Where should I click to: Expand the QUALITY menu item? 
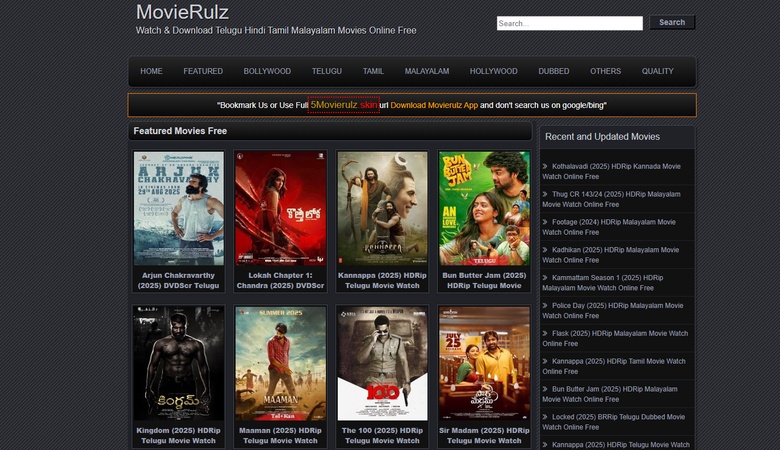[657, 72]
